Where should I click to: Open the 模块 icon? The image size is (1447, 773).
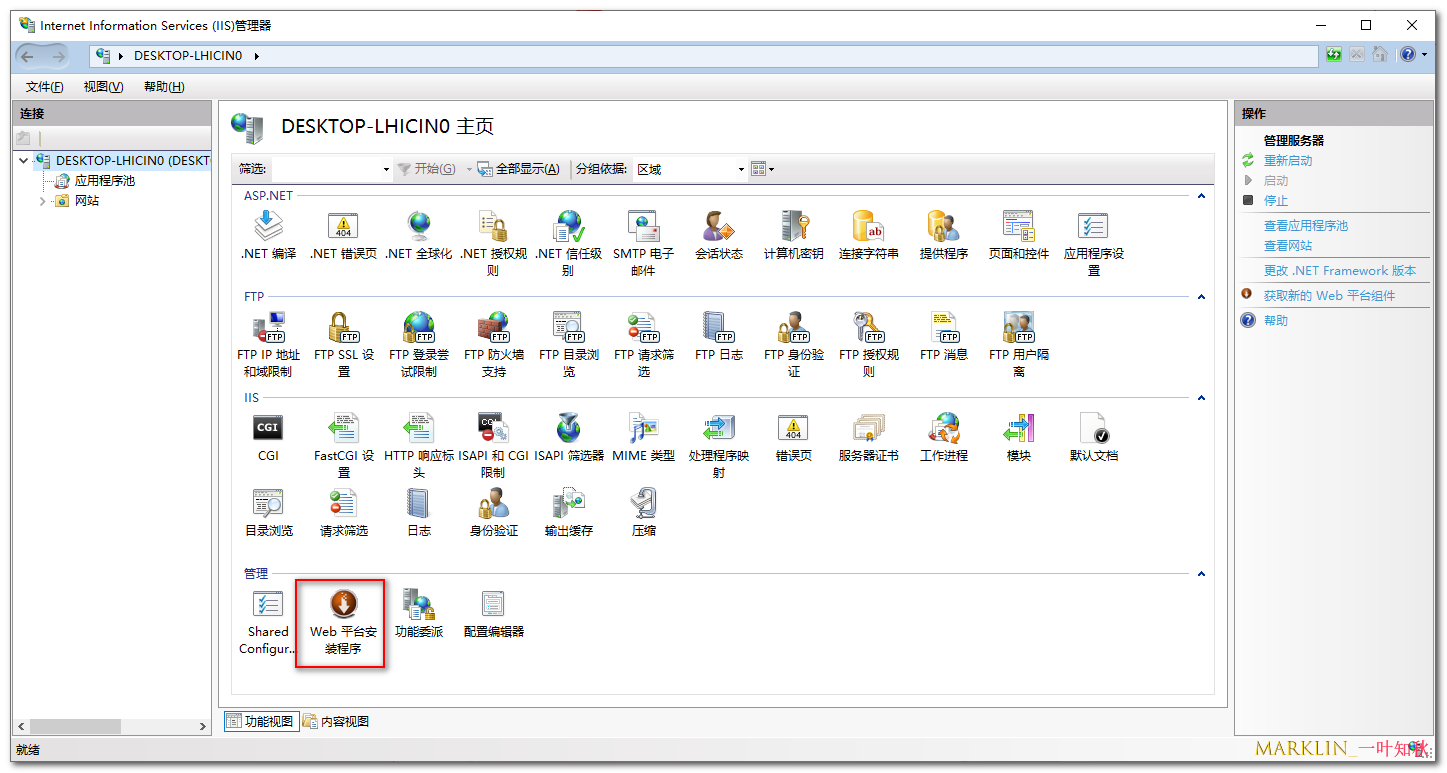(1018, 428)
